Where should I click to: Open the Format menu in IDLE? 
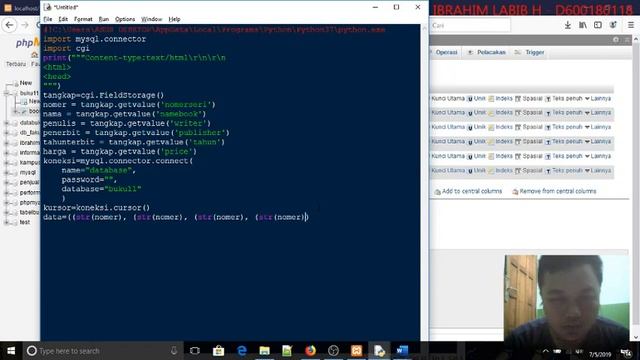83,19
